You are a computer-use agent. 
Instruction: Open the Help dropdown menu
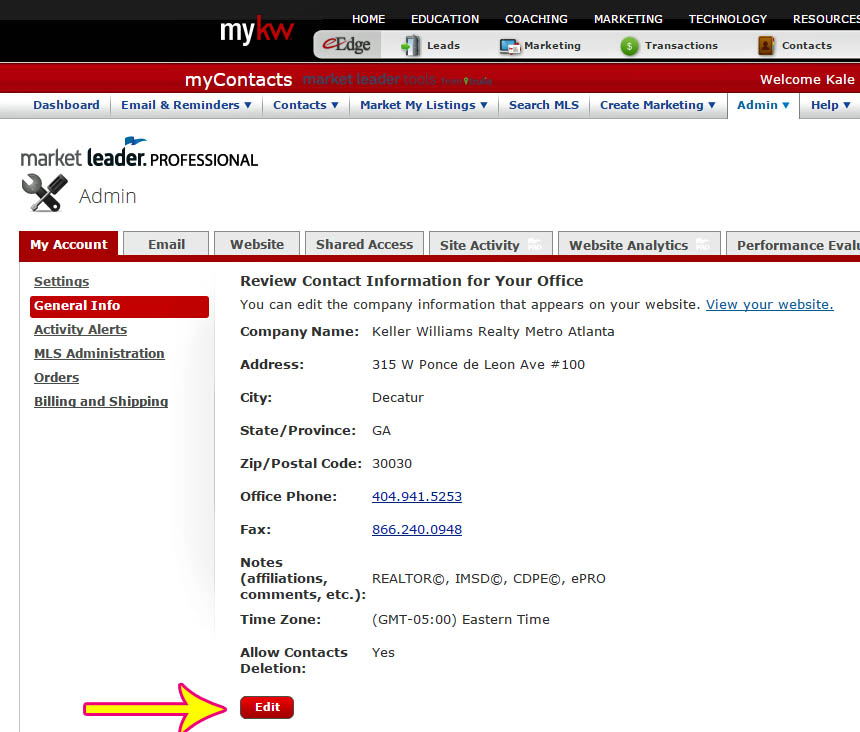830,105
